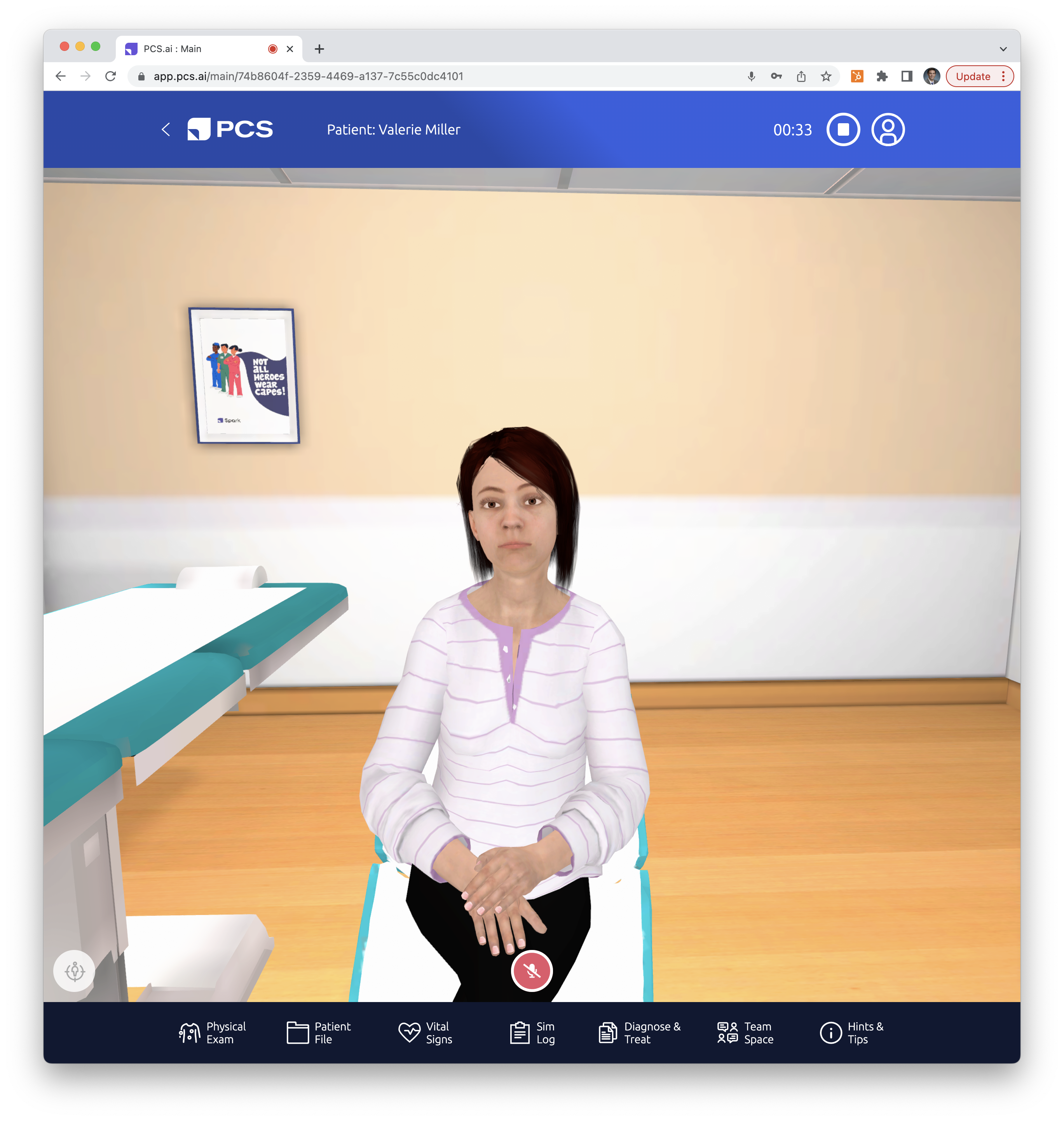
Task: Open the Extensions puzzle menu
Action: pyautogui.click(x=881, y=76)
